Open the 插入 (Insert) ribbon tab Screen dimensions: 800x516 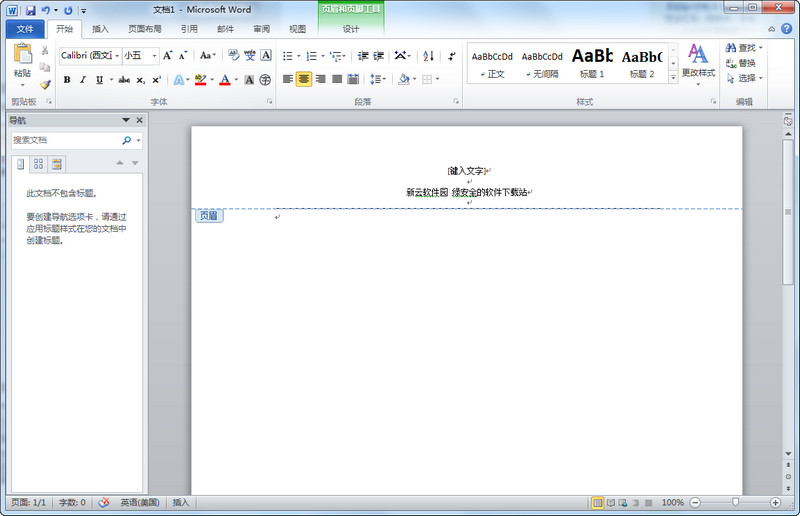coord(100,29)
